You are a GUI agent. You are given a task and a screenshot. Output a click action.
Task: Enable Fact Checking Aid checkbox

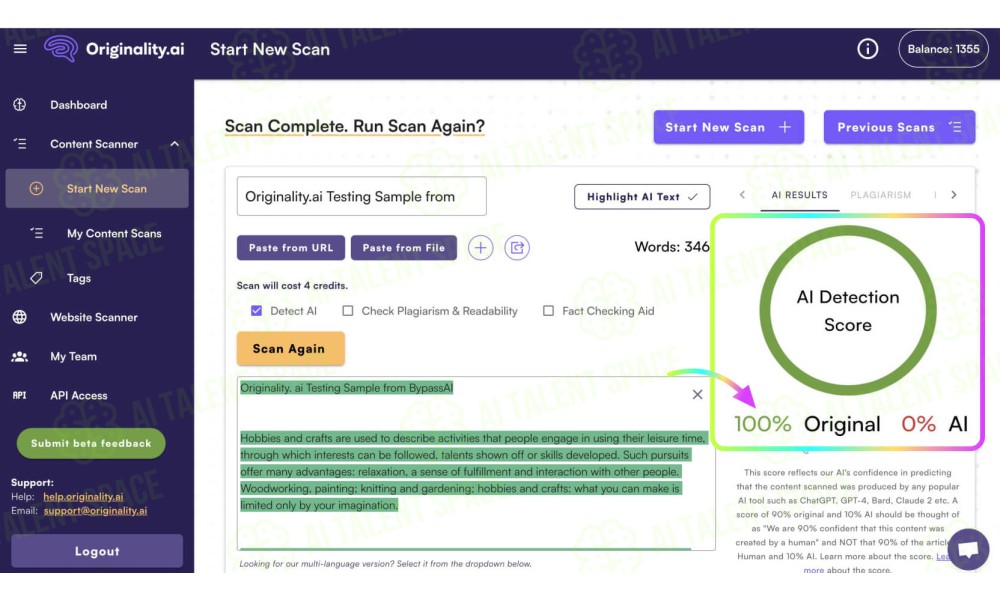[548, 311]
